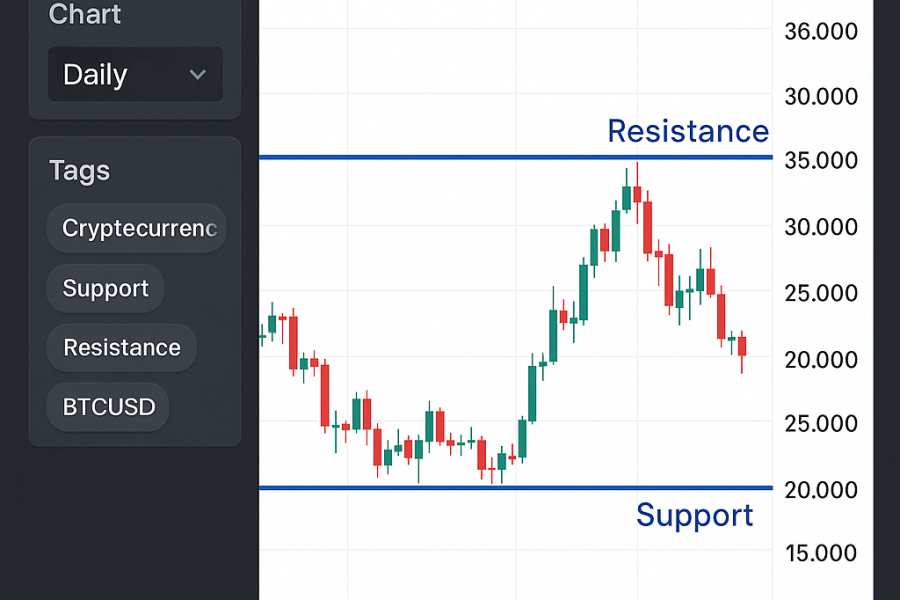Click the Support label below the chart line

(694, 515)
